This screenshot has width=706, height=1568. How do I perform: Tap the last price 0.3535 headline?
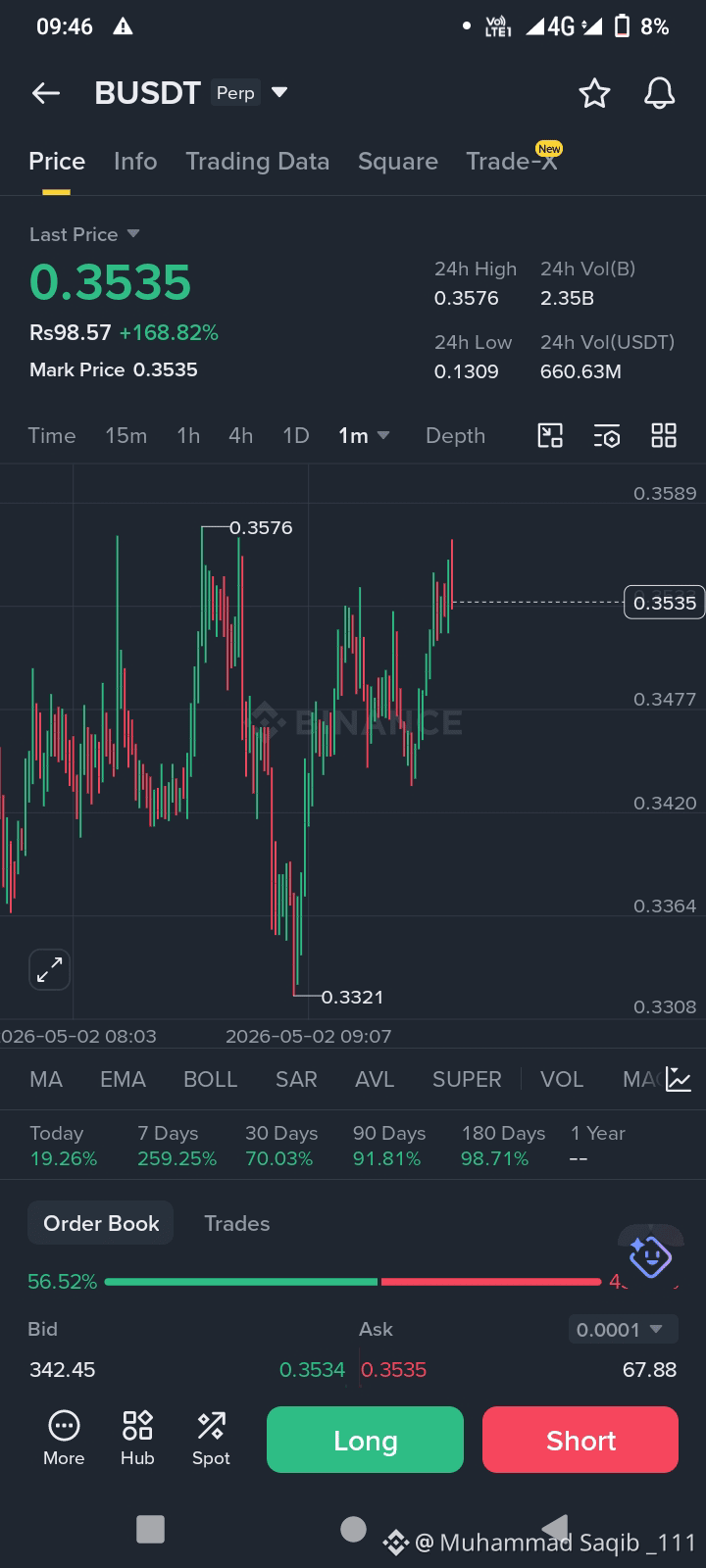(x=110, y=282)
